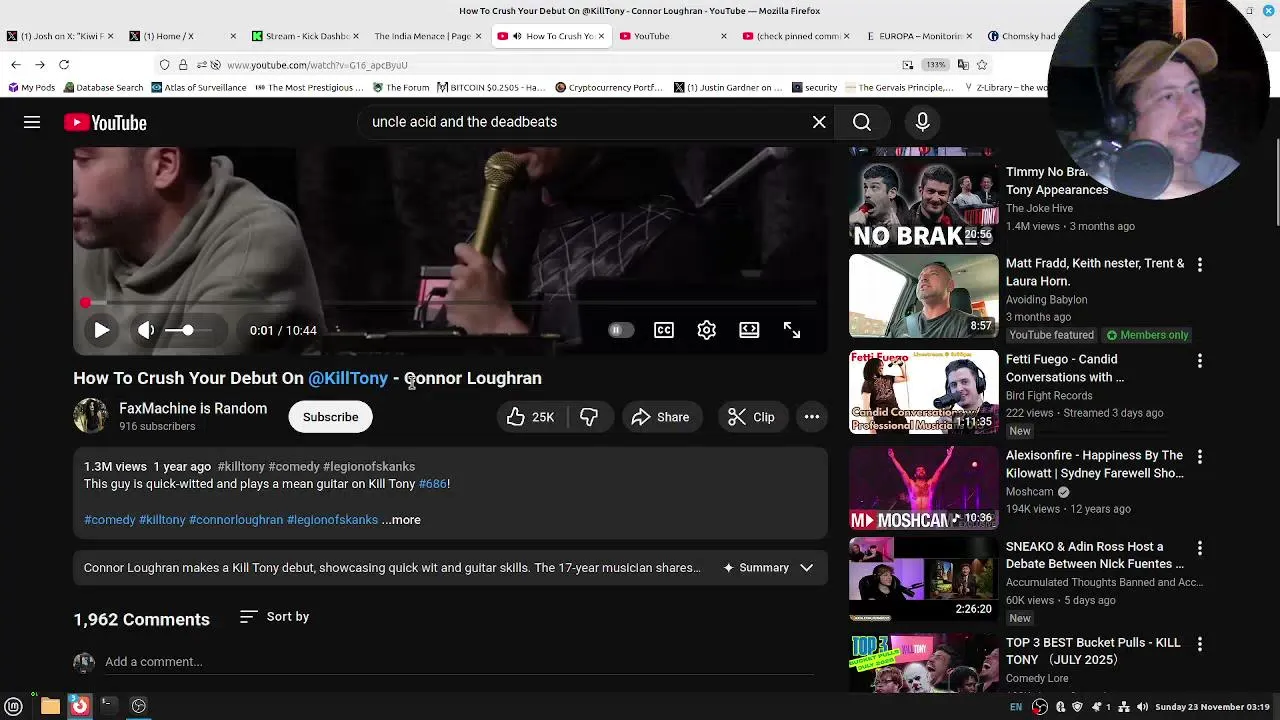Start voice search with microphone
The image size is (1280, 720).
(x=923, y=122)
